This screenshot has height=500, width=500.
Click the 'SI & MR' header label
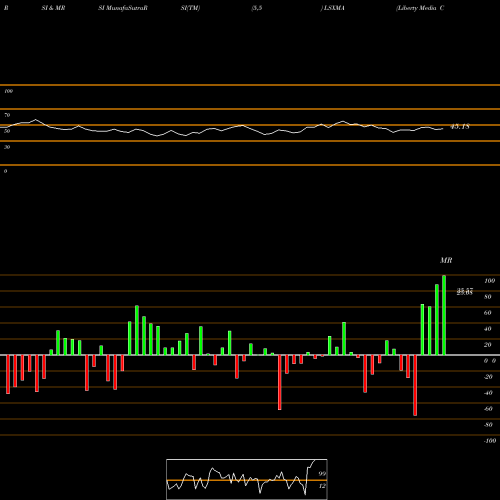[53, 8]
